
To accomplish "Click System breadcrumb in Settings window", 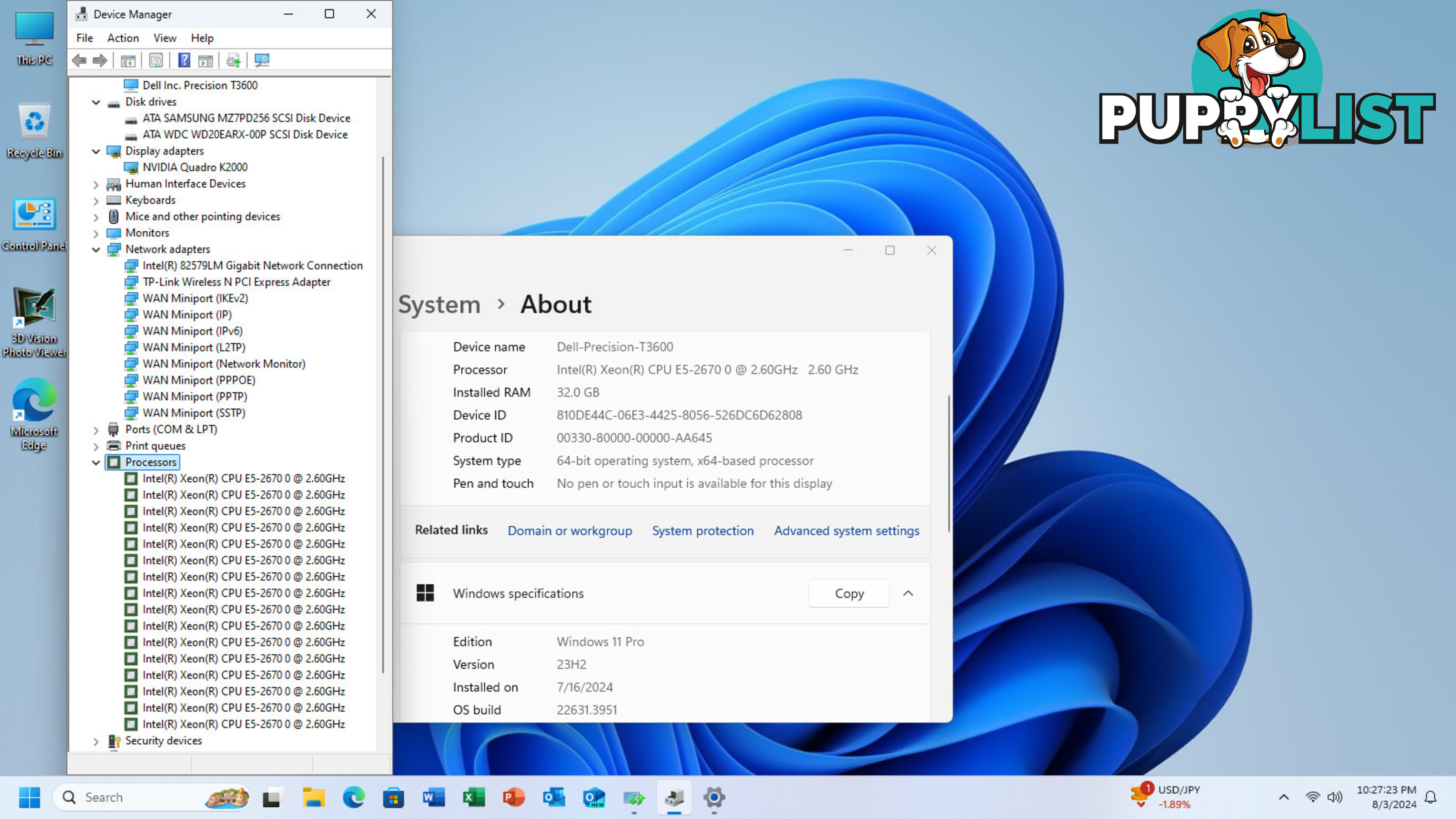I will [x=439, y=304].
